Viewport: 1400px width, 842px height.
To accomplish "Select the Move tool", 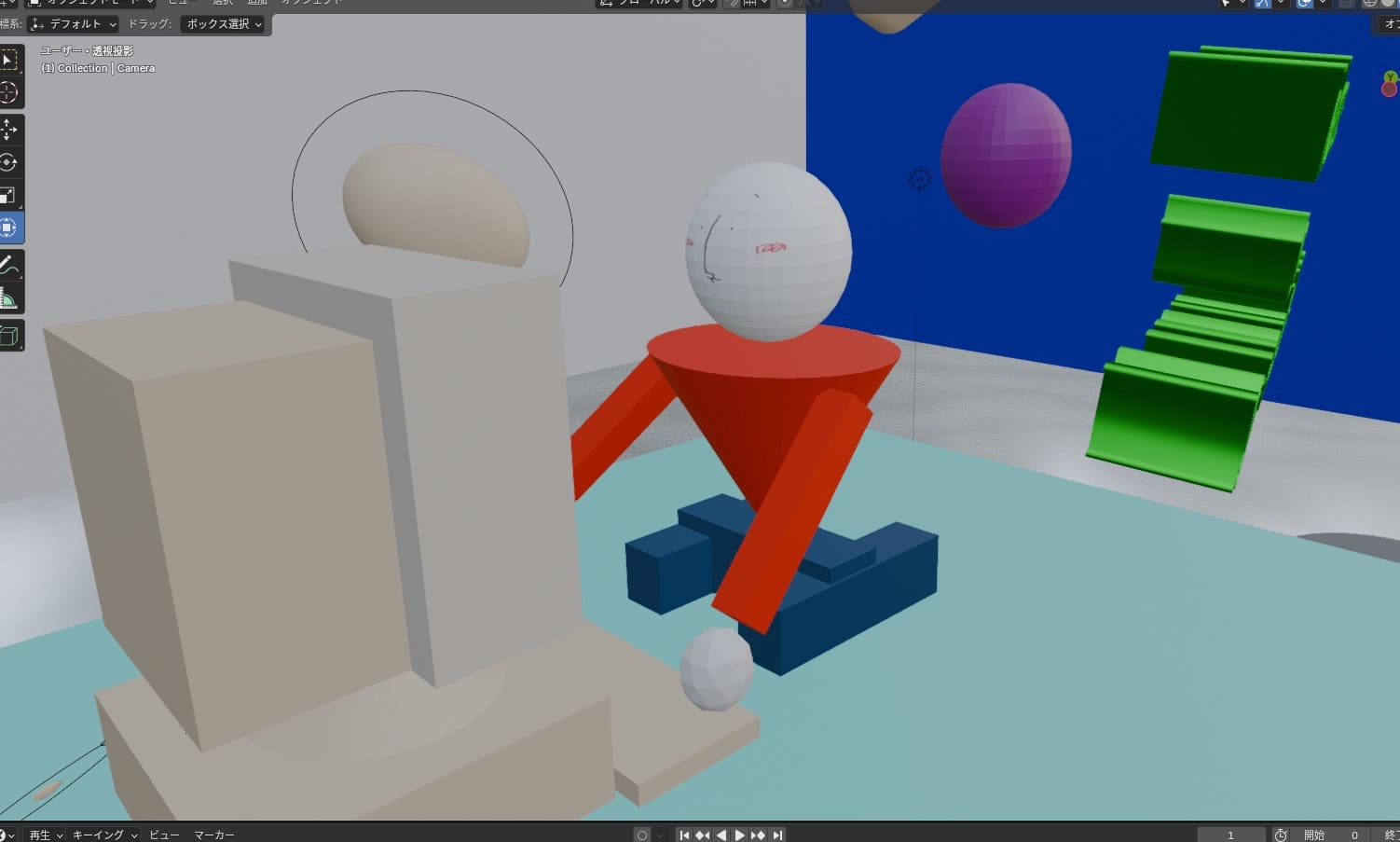I will coord(9,130).
